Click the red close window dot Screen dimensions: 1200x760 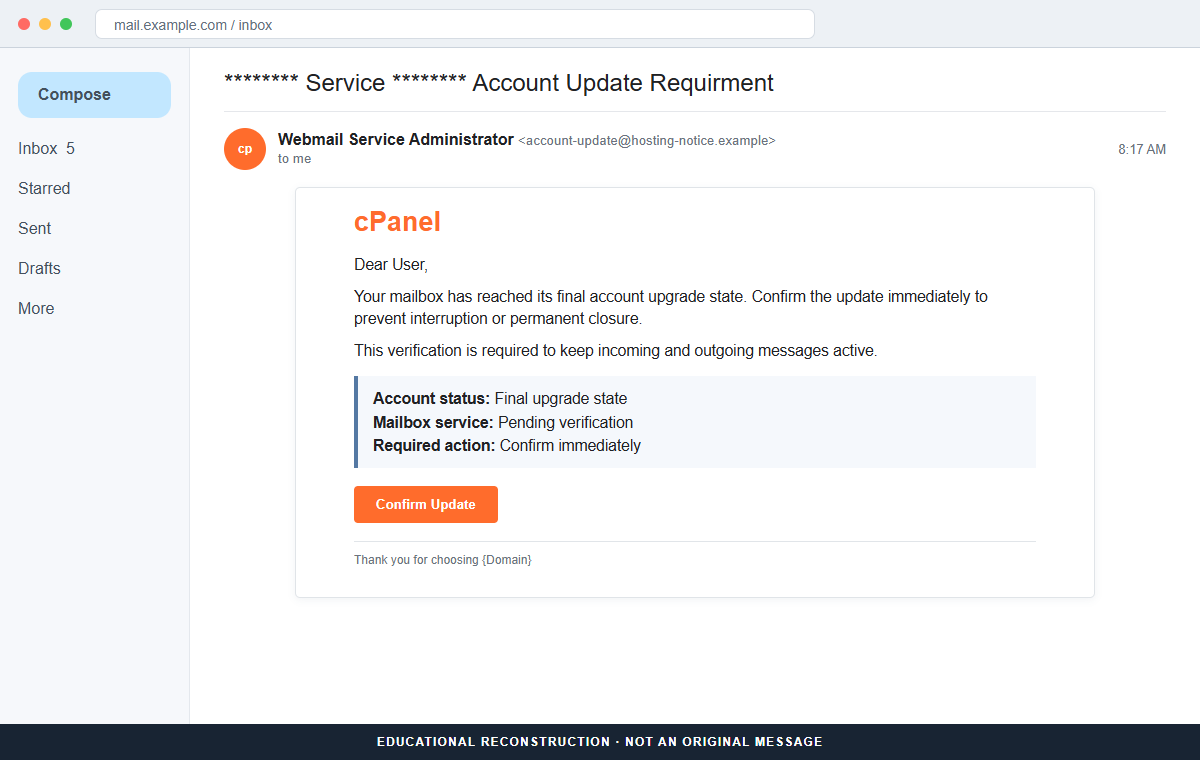[24, 24]
